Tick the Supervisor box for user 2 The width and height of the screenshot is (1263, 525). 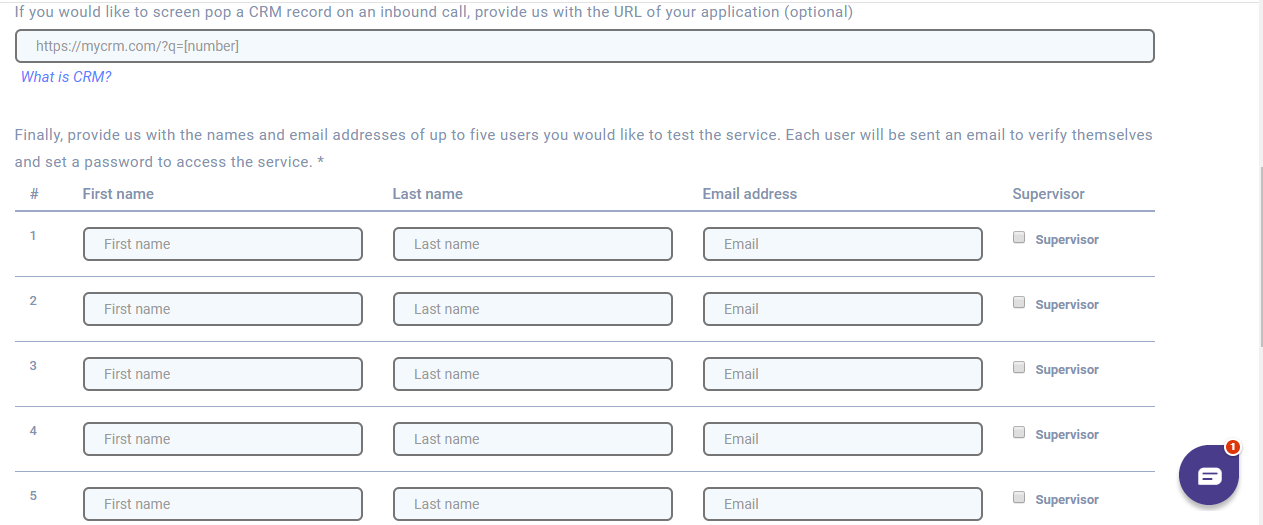pos(1019,303)
